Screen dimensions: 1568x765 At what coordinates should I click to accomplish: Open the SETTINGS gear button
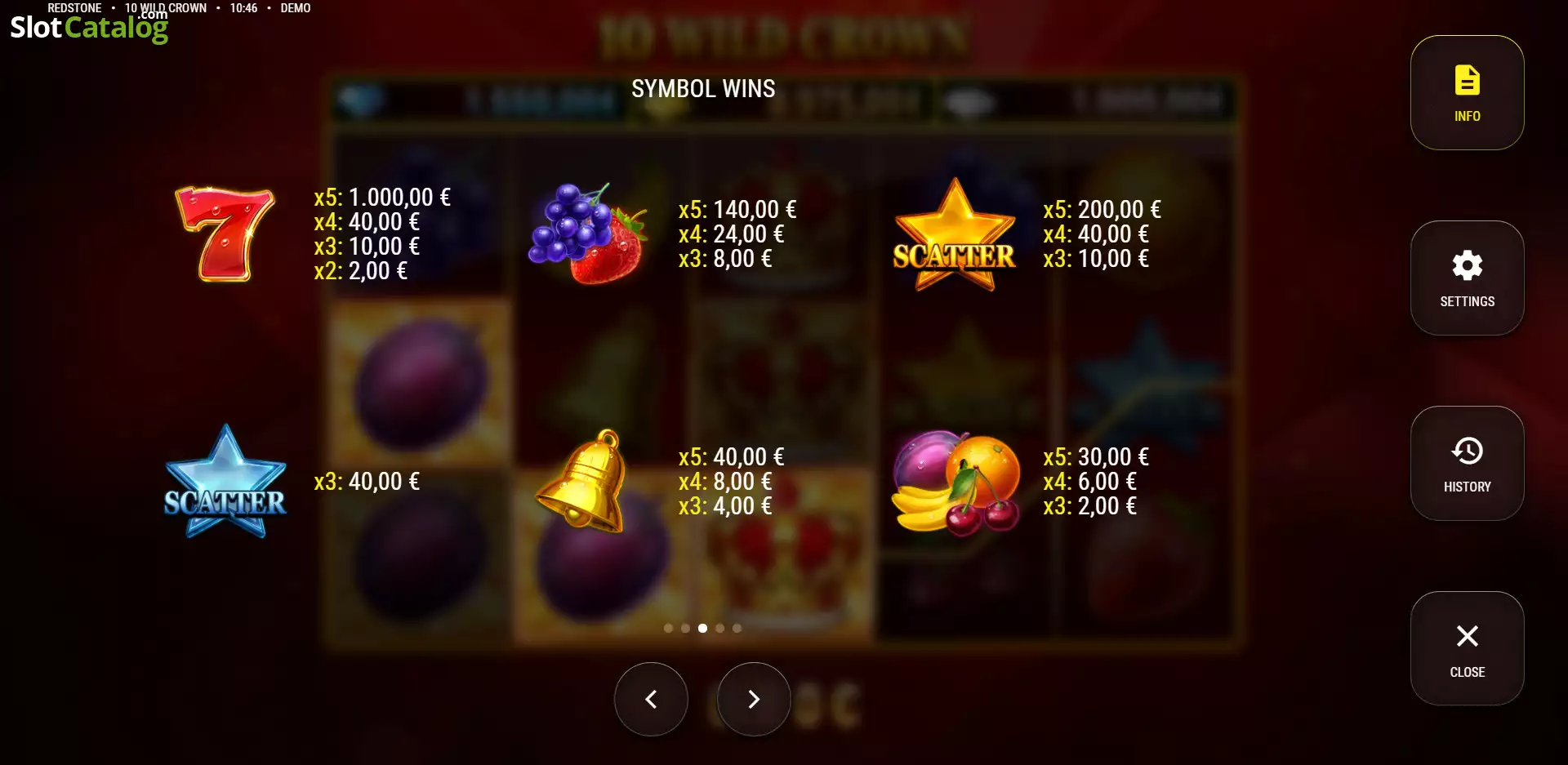(x=1467, y=278)
